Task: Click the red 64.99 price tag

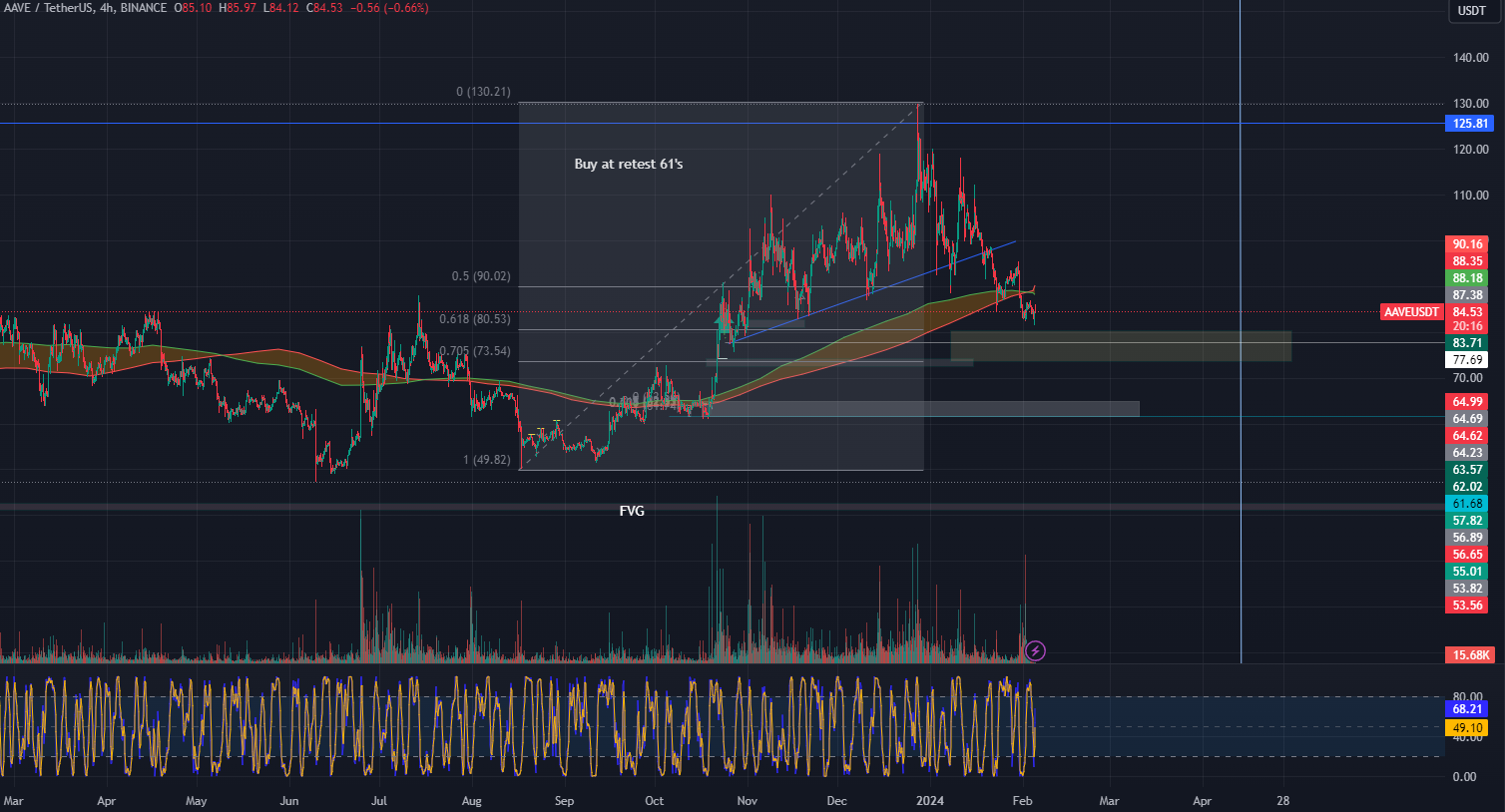Action: 1467,402
